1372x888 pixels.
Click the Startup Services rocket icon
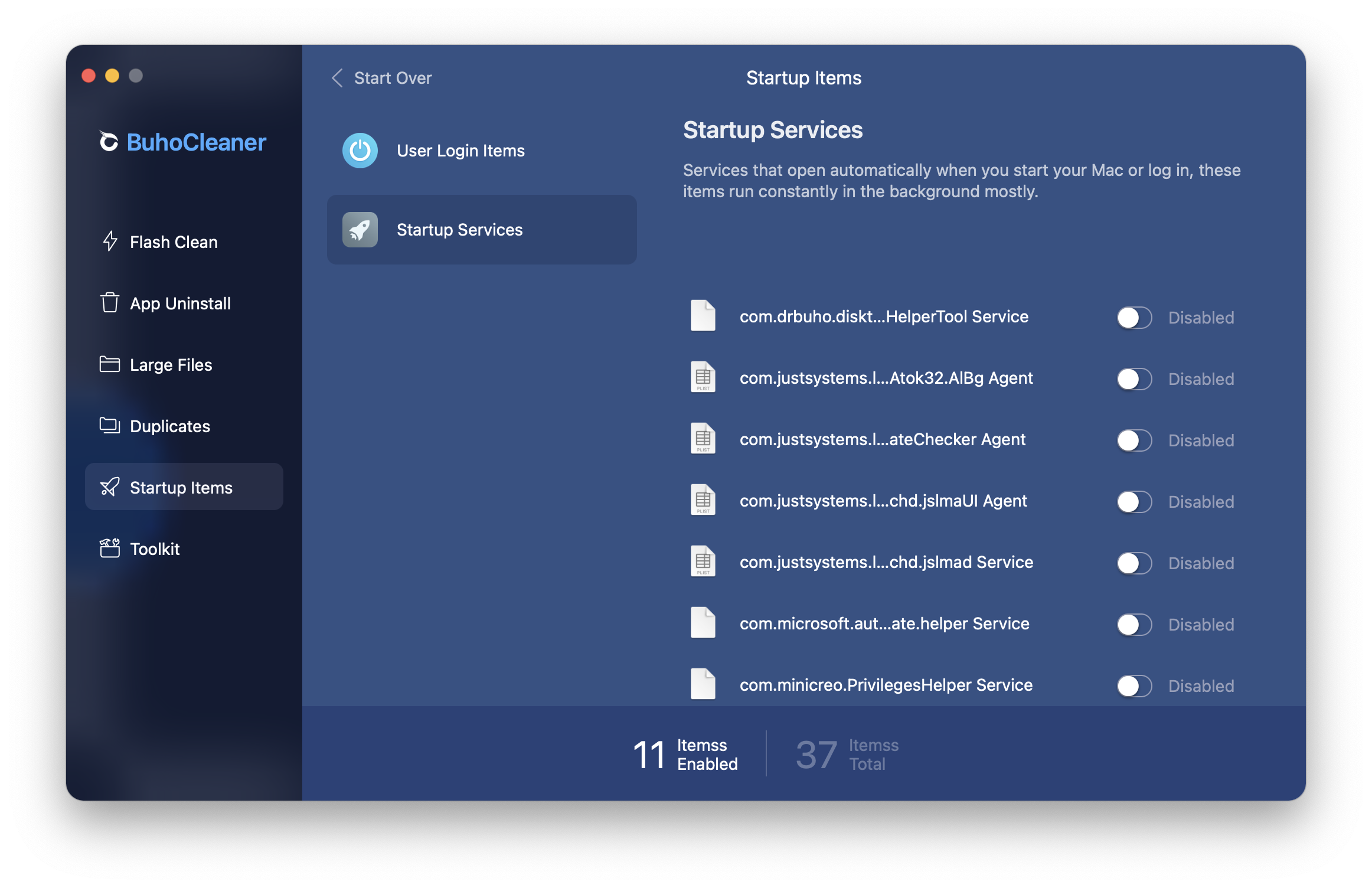pyautogui.click(x=360, y=230)
